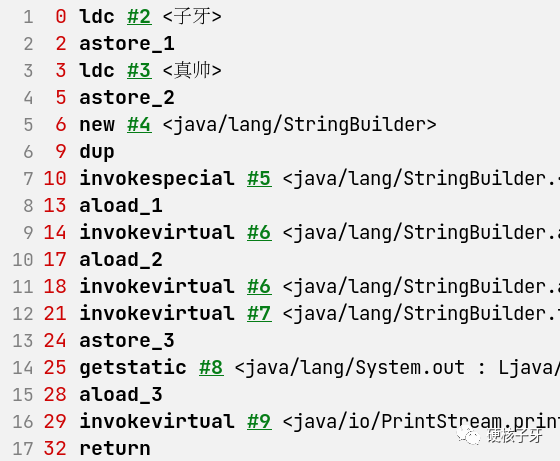Select the aload_2 instruction at offset 17
Viewport: 560px width, 461px height.
tap(121, 260)
